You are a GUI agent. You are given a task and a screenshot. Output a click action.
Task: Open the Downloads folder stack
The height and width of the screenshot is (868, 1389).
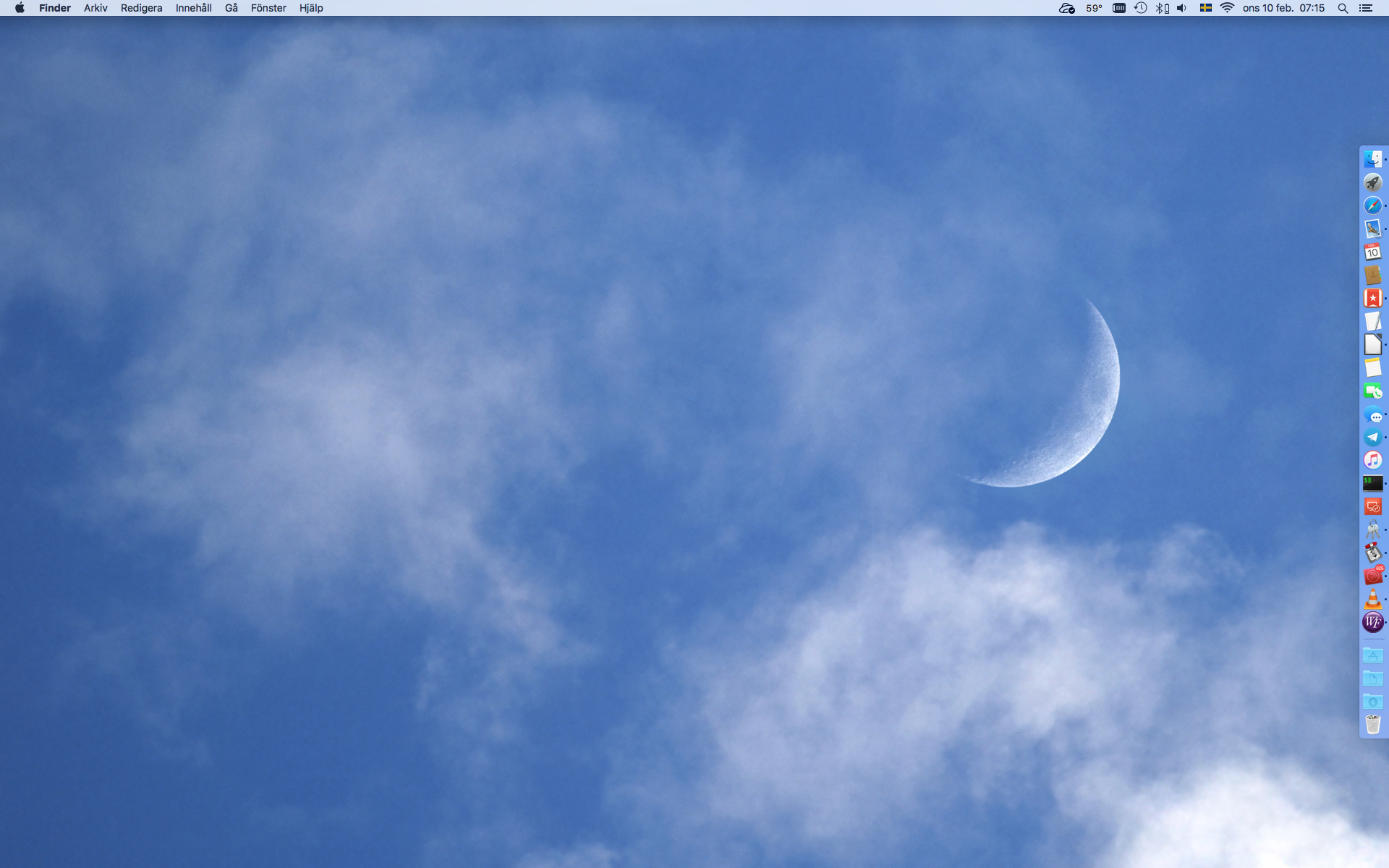click(1372, 701)
